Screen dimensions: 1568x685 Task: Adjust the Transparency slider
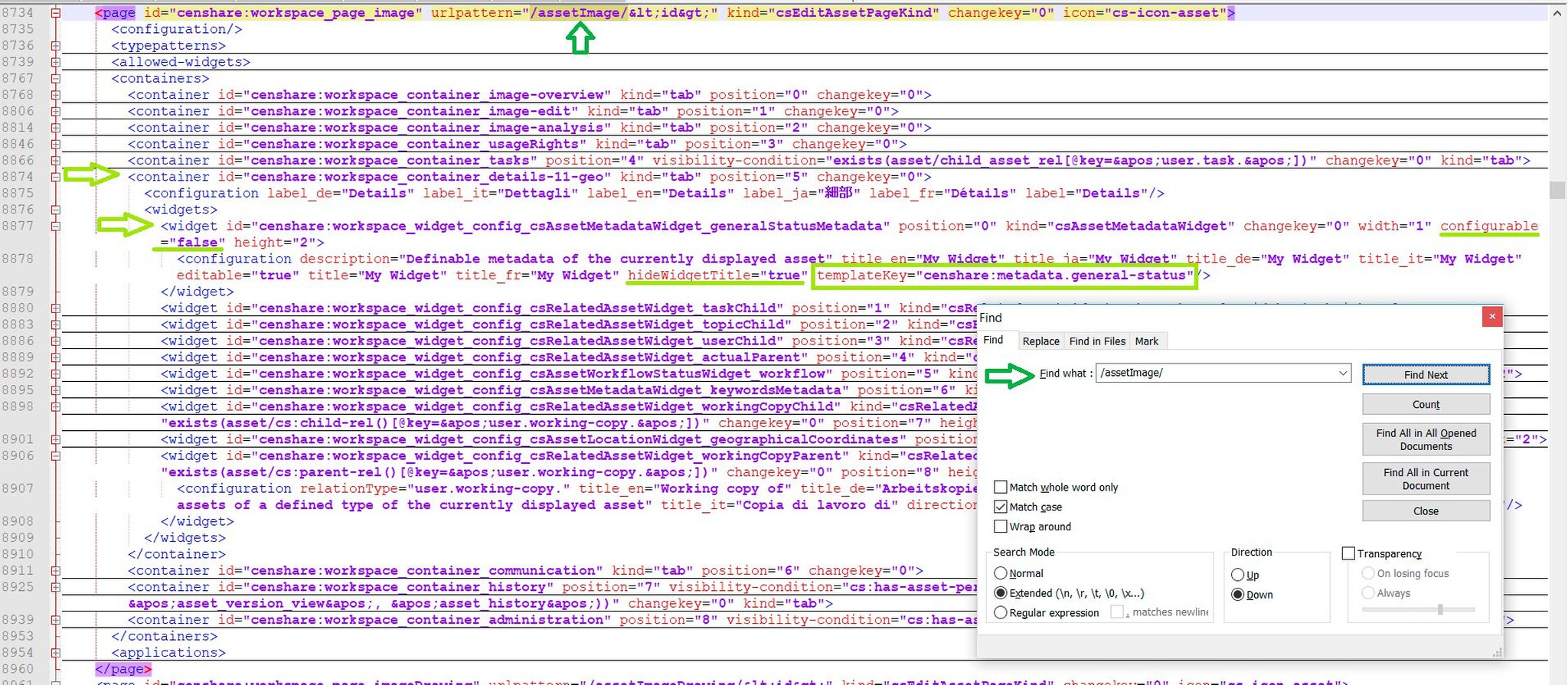pyautogui.click(x=1439, y=610)
